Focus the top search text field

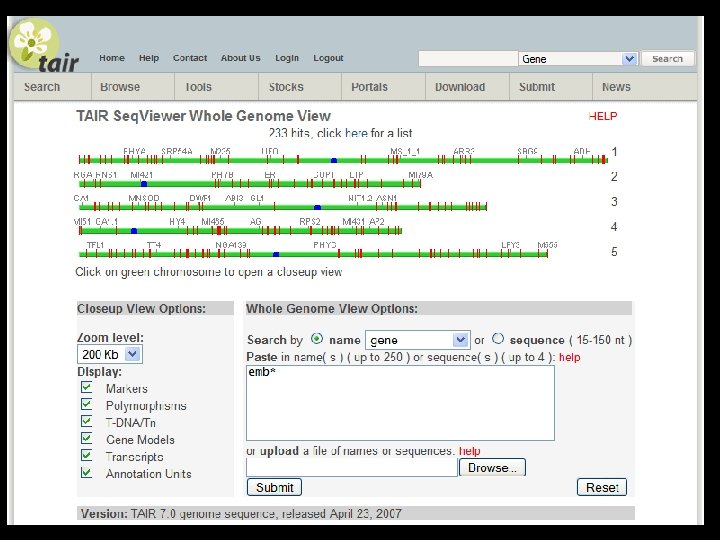point(468,59)
